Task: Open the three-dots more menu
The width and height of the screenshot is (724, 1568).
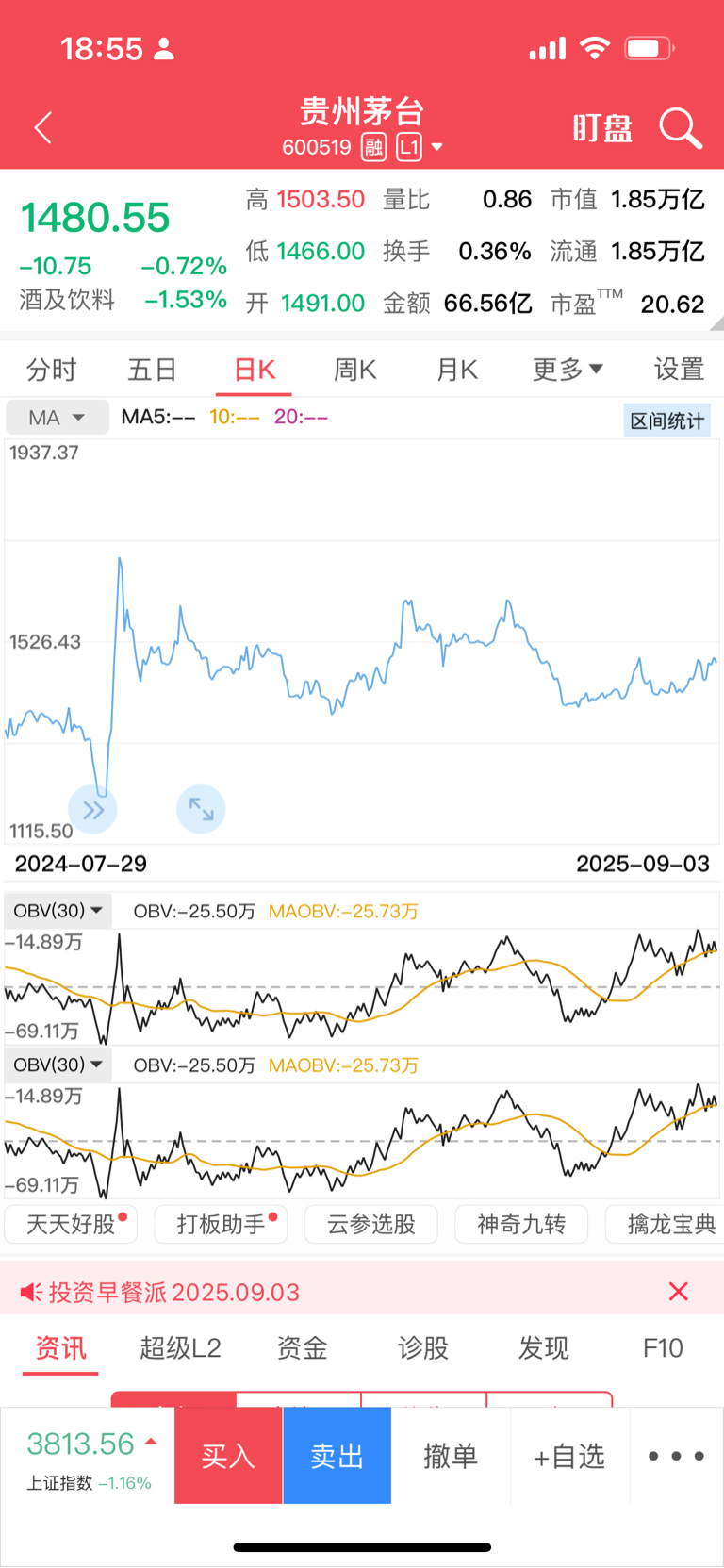Action: point(676,1456)
